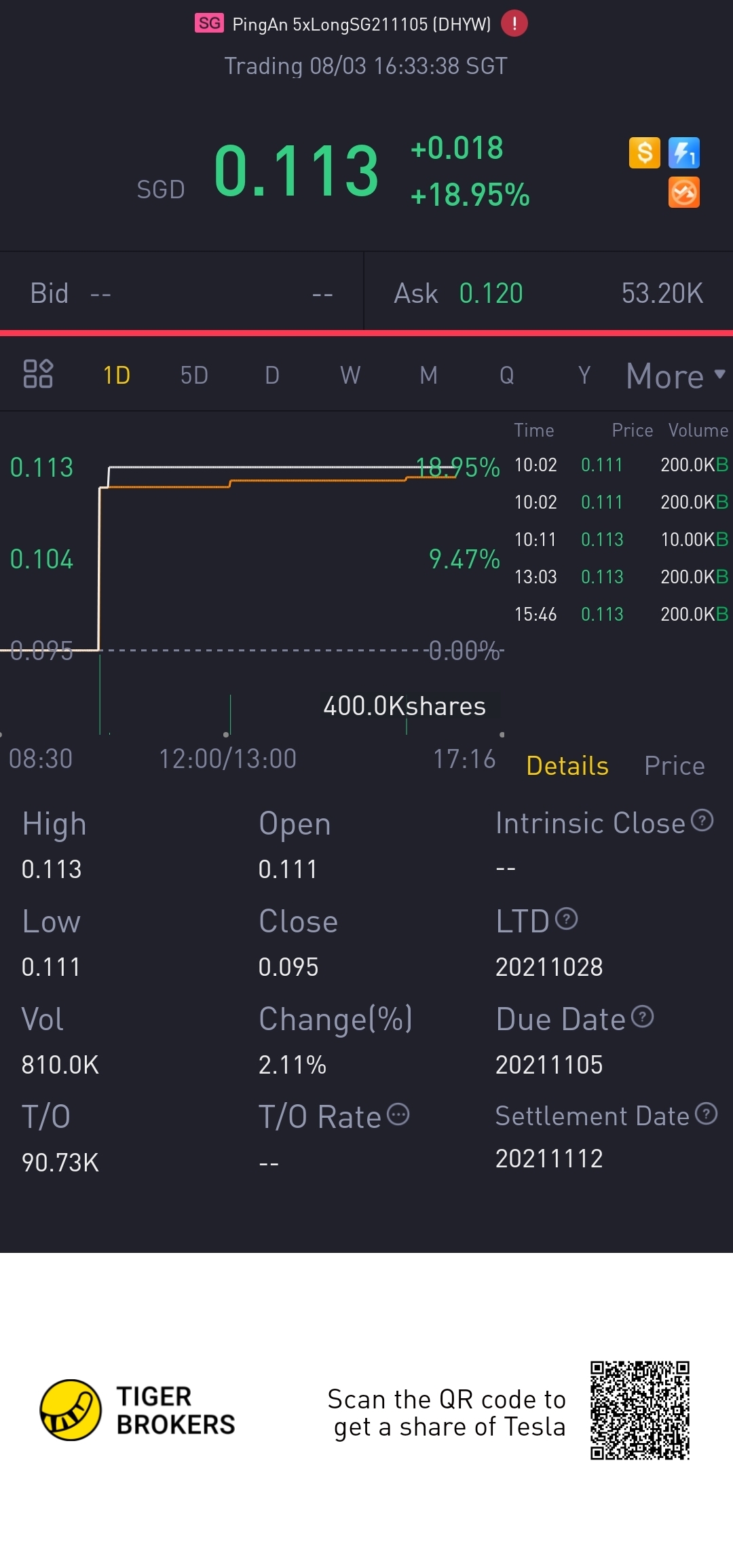
Task: Tap help icon beside LTD
Action: pyautogui.click(x=566, y=919)
